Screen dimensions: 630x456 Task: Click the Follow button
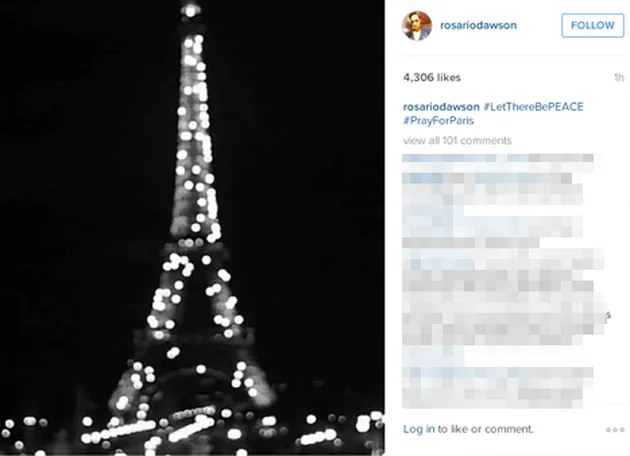tap(593, 25)
